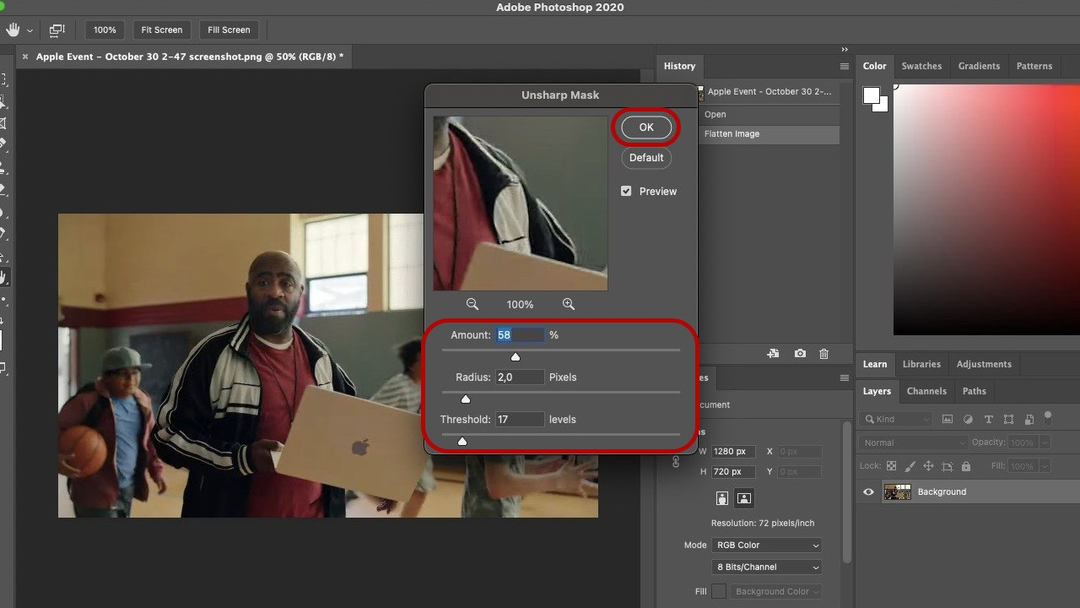Open the Swatches tab
The height and width of the screenshot is (608, 1080).
tap(921, 66)
